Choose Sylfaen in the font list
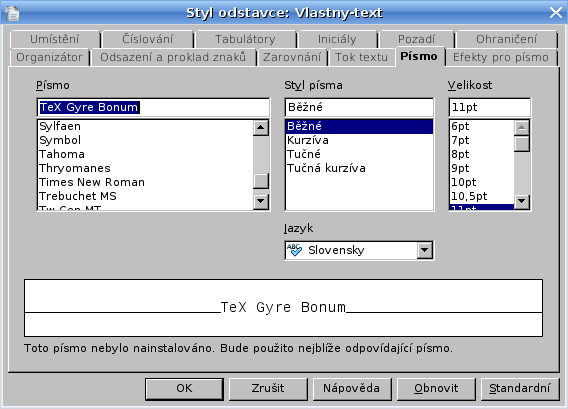 tap(146, 126)
